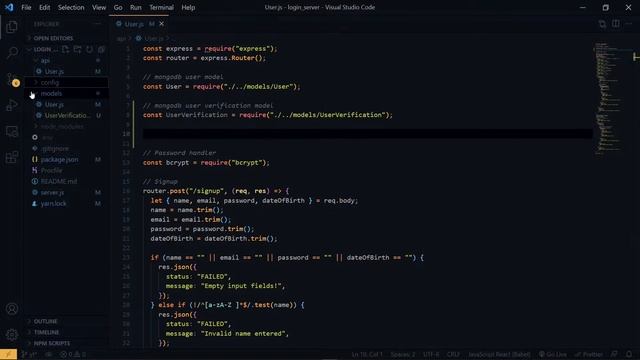Expand the OUTLINE section
The width and height of the screenshot is (640, 360).
click(45, 322)
